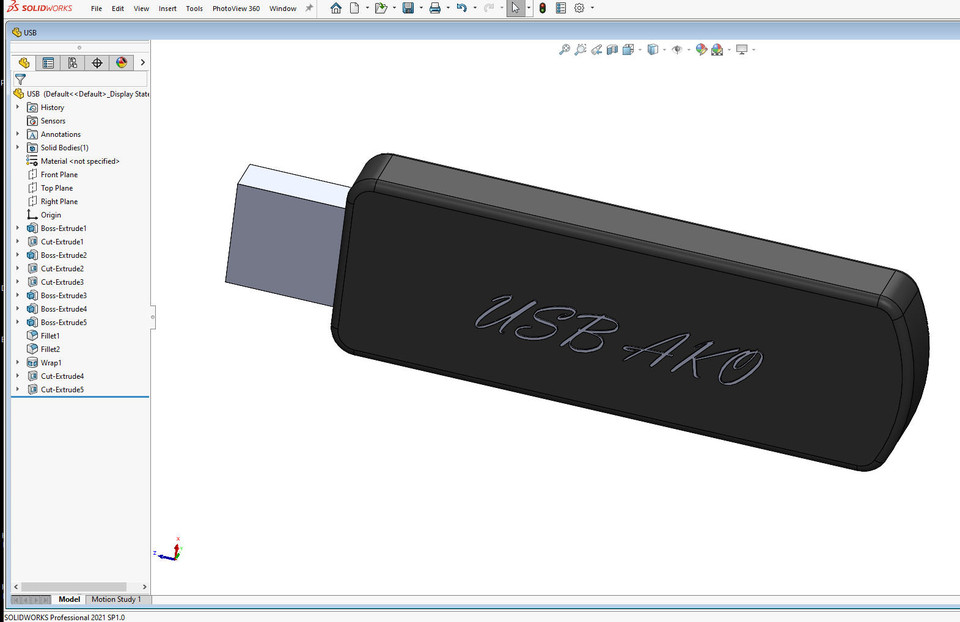Select the DisplayManager colored sphere icon
Viewport: 960px width, 622px height.
(x=120, y=62)
